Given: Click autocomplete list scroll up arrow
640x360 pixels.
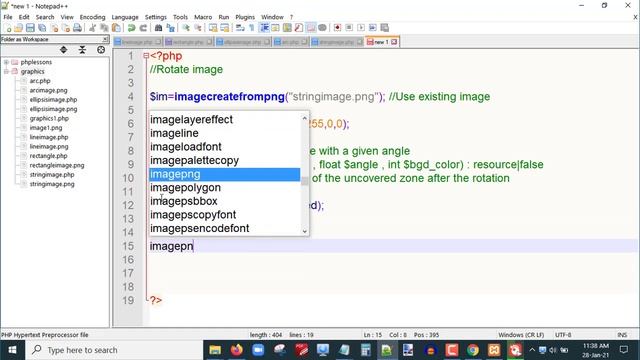Looking at the screenshot, I should point(304,118).
